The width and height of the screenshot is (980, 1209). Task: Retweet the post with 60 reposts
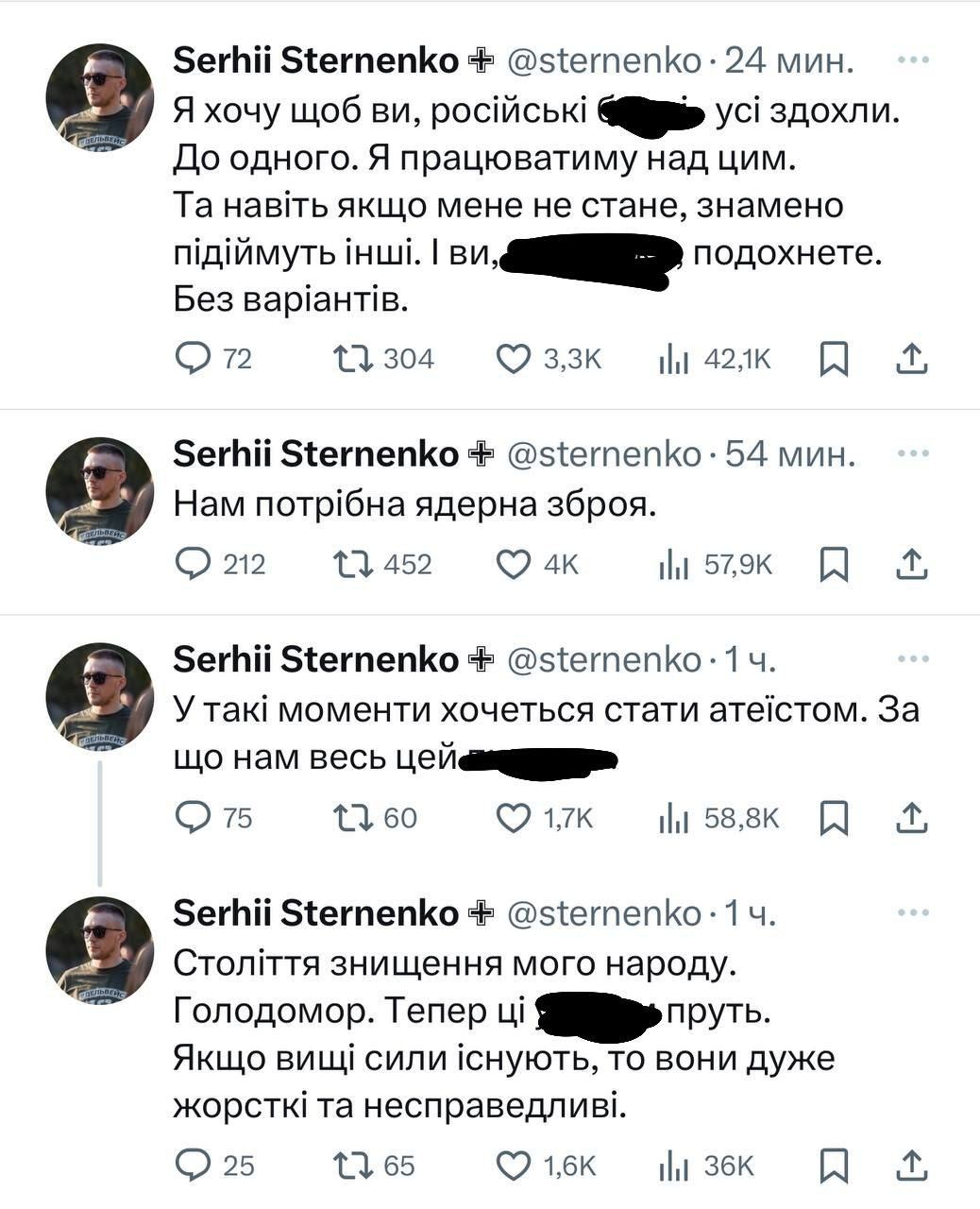tap(354, 817)
